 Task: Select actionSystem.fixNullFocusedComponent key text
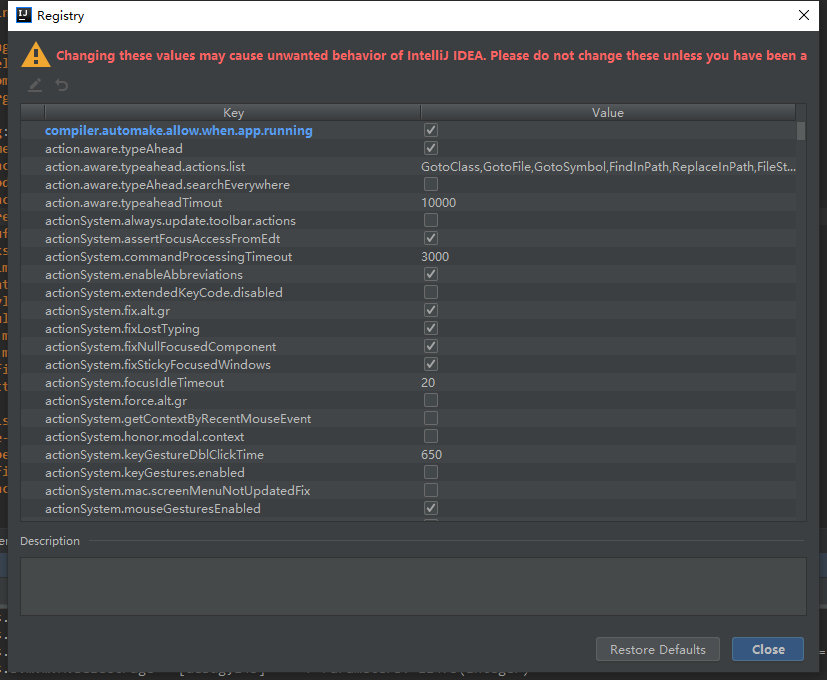click(160, 347)
